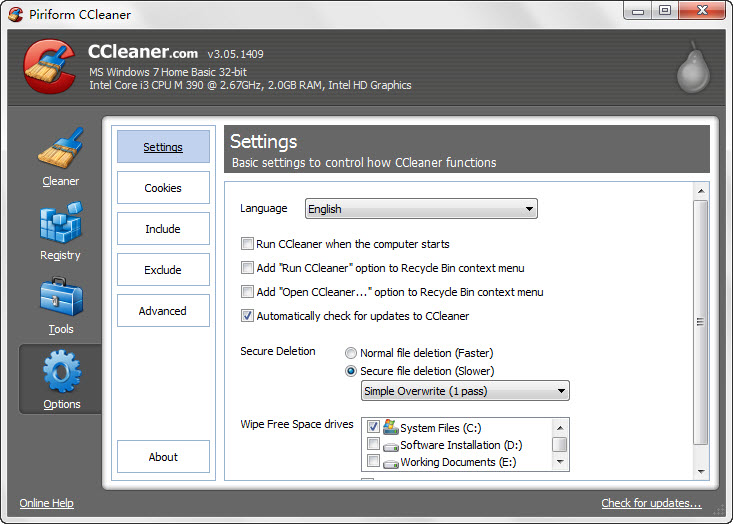Click Check for updates link
Viewport: 733px width, 524px height.
pos(651,503)
